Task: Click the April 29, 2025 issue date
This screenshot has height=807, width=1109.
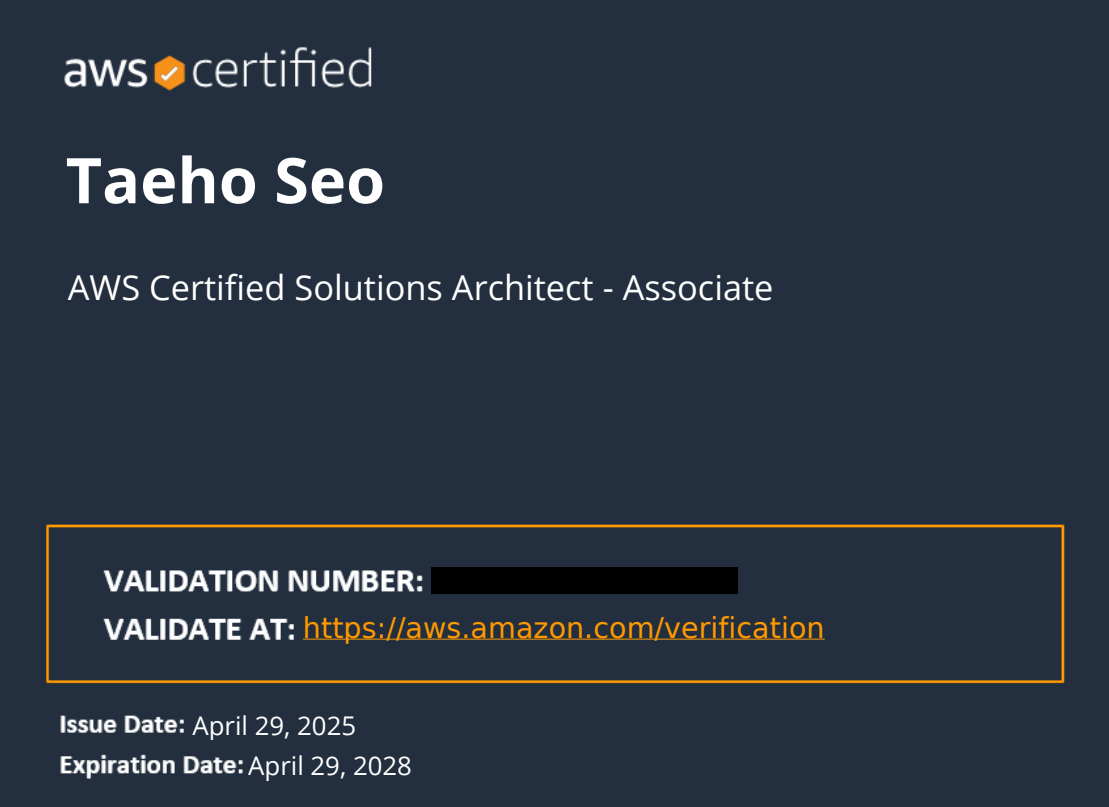Action: 274,726
